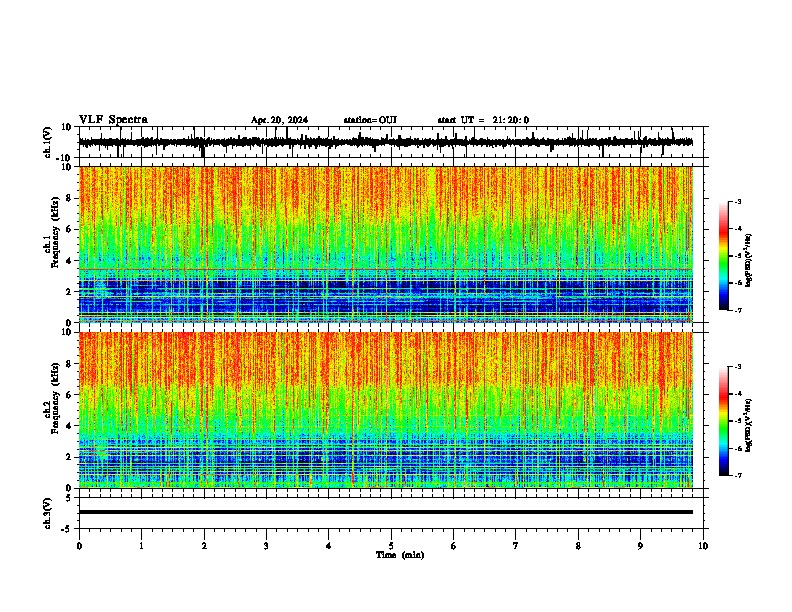
Task: Click the ch.1 color bar log PSD units label
Action: (748, 260)
